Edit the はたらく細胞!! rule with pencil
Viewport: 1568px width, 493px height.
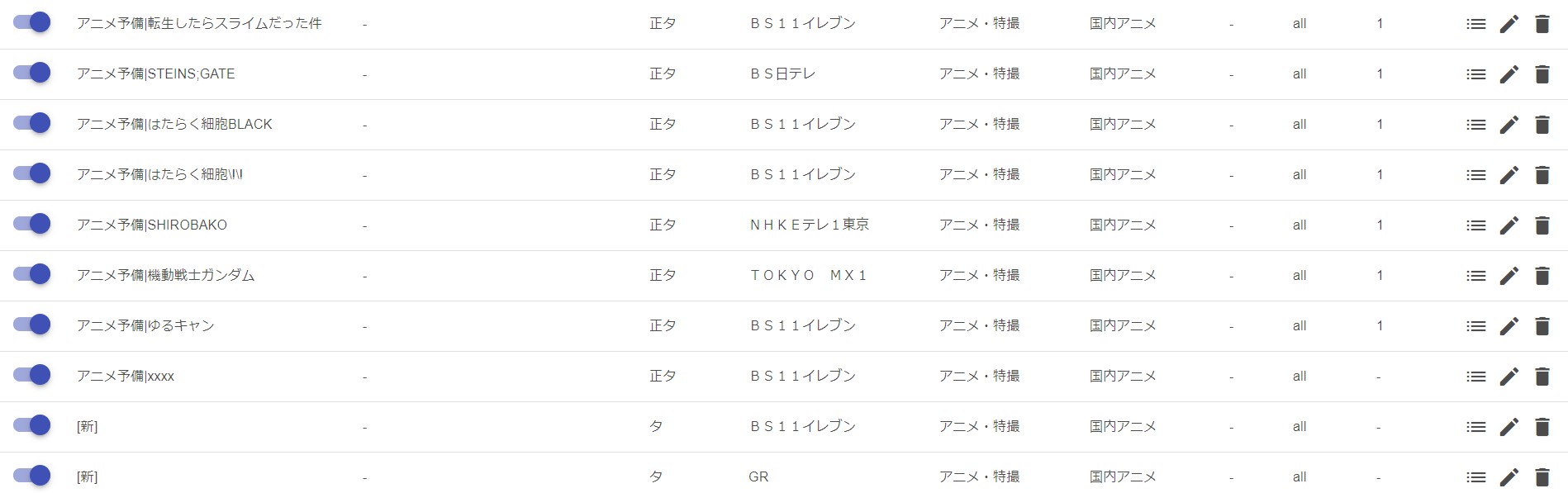[1509, 175]
